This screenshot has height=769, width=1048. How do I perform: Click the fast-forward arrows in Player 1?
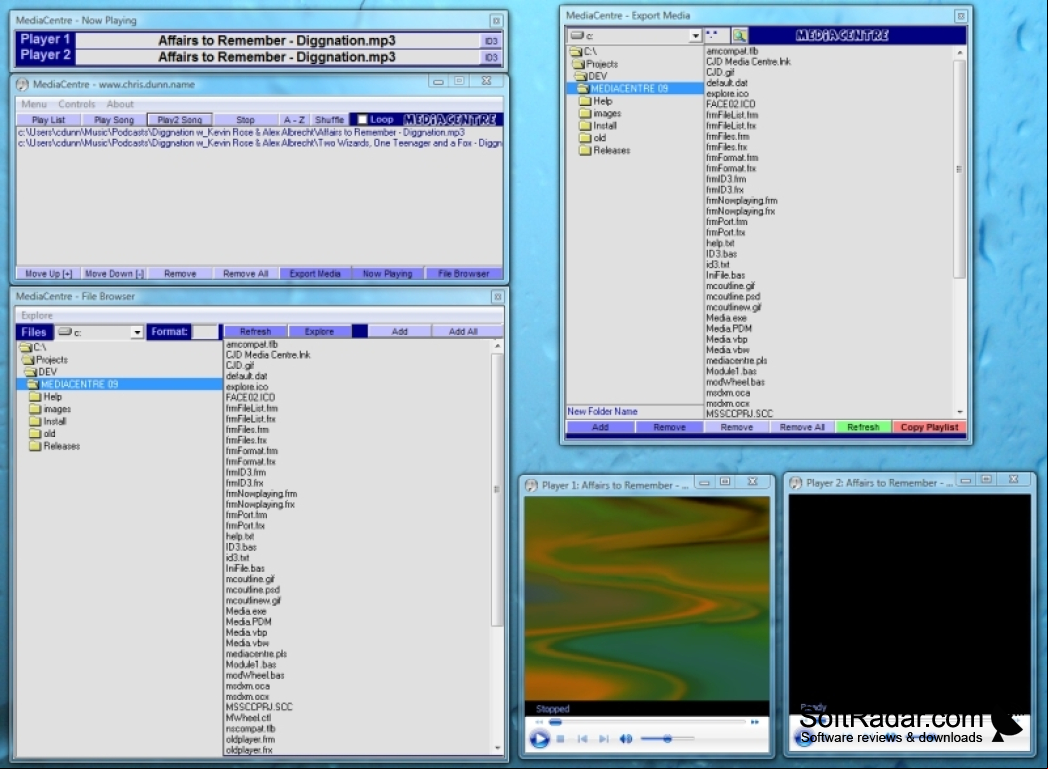(755, 722)
